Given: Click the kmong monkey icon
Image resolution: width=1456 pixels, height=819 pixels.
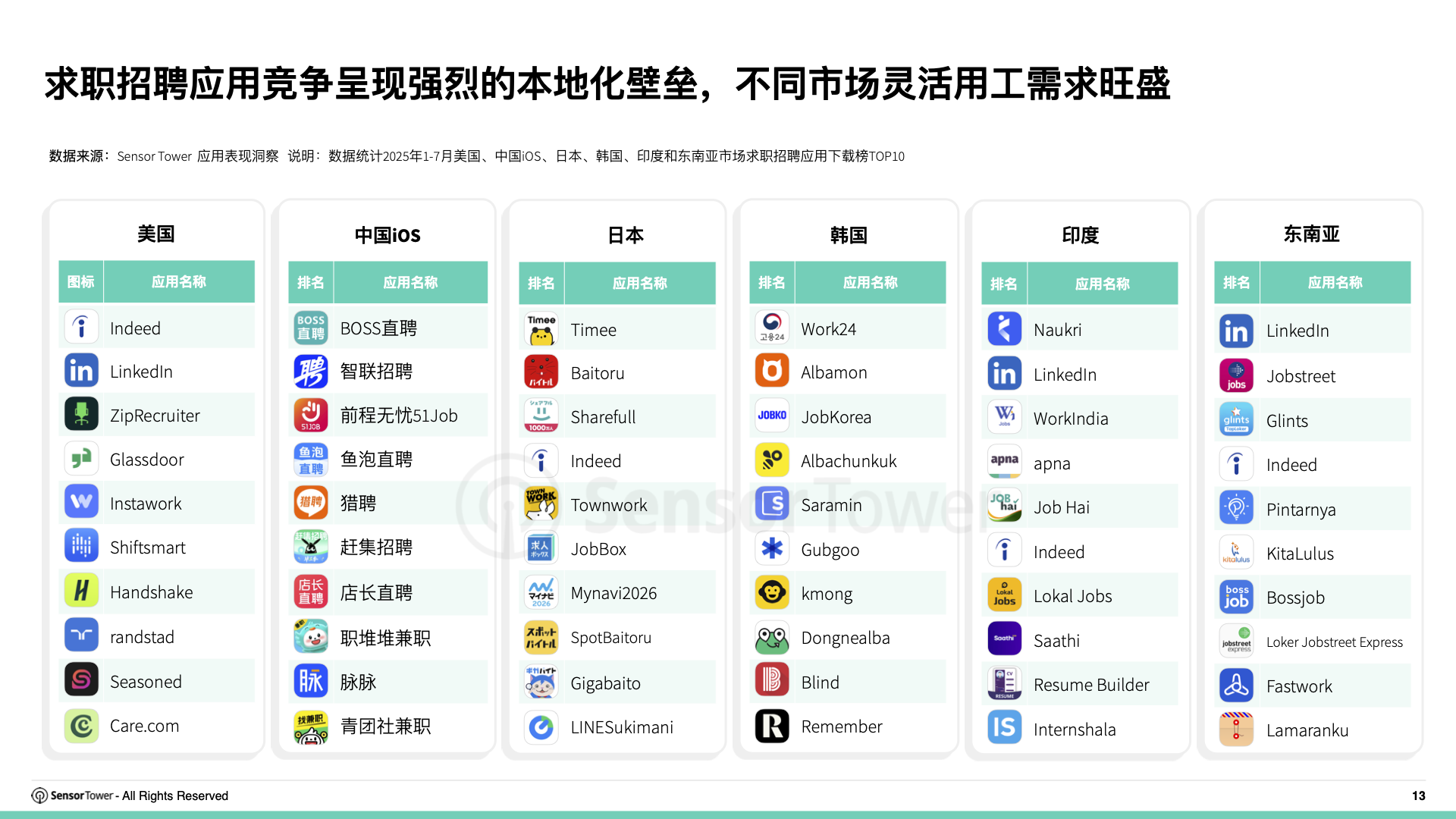Looking at the screenshot, I should point(772,593).
